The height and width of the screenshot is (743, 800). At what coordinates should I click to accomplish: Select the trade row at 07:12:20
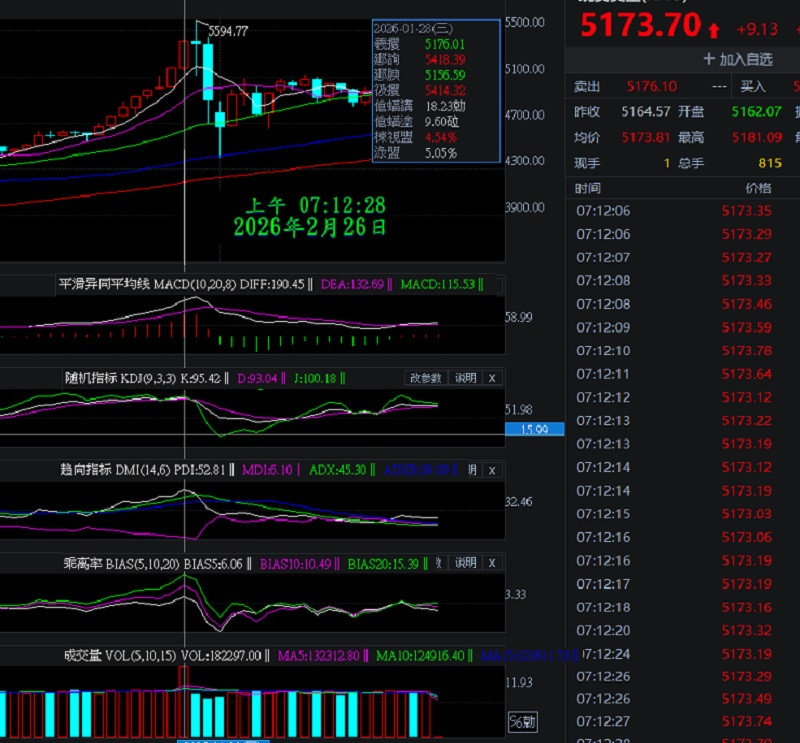(x=683, y=630)
